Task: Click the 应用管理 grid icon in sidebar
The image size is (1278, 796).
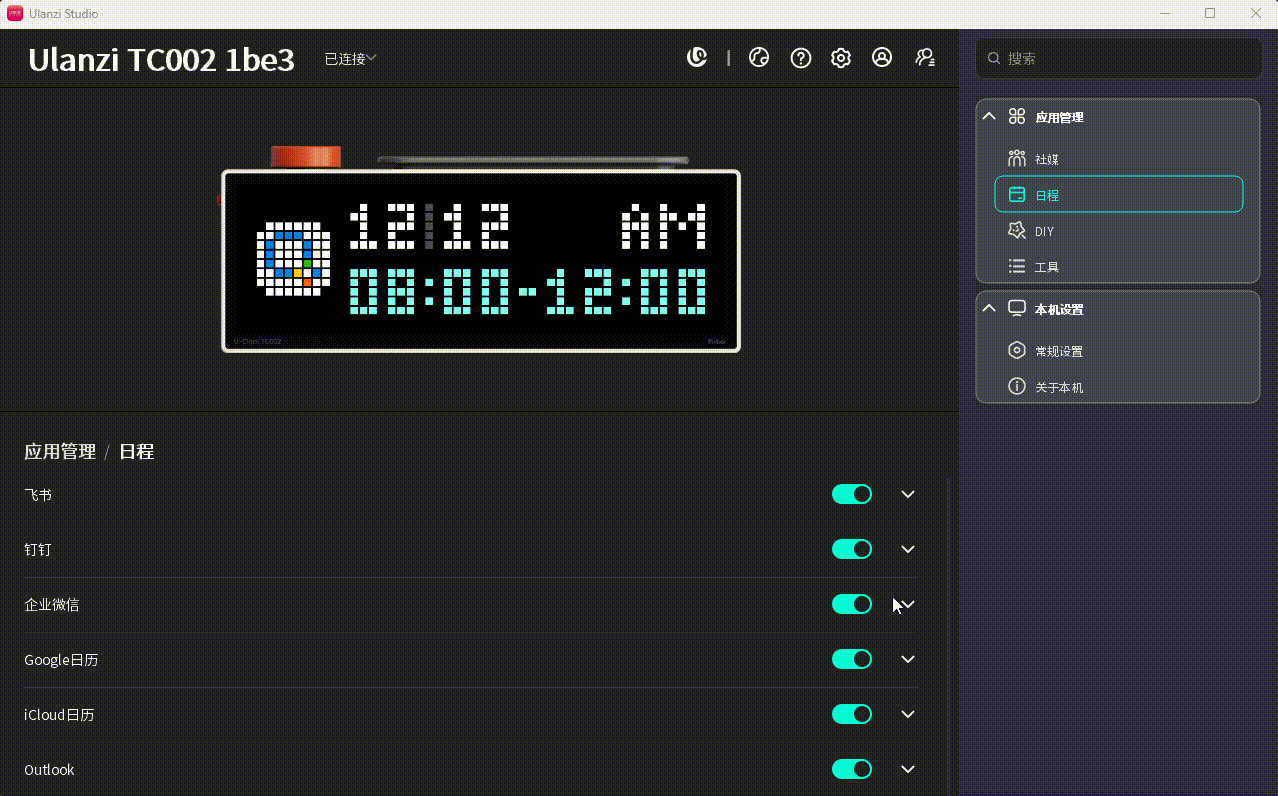Action: point(1017,117)
